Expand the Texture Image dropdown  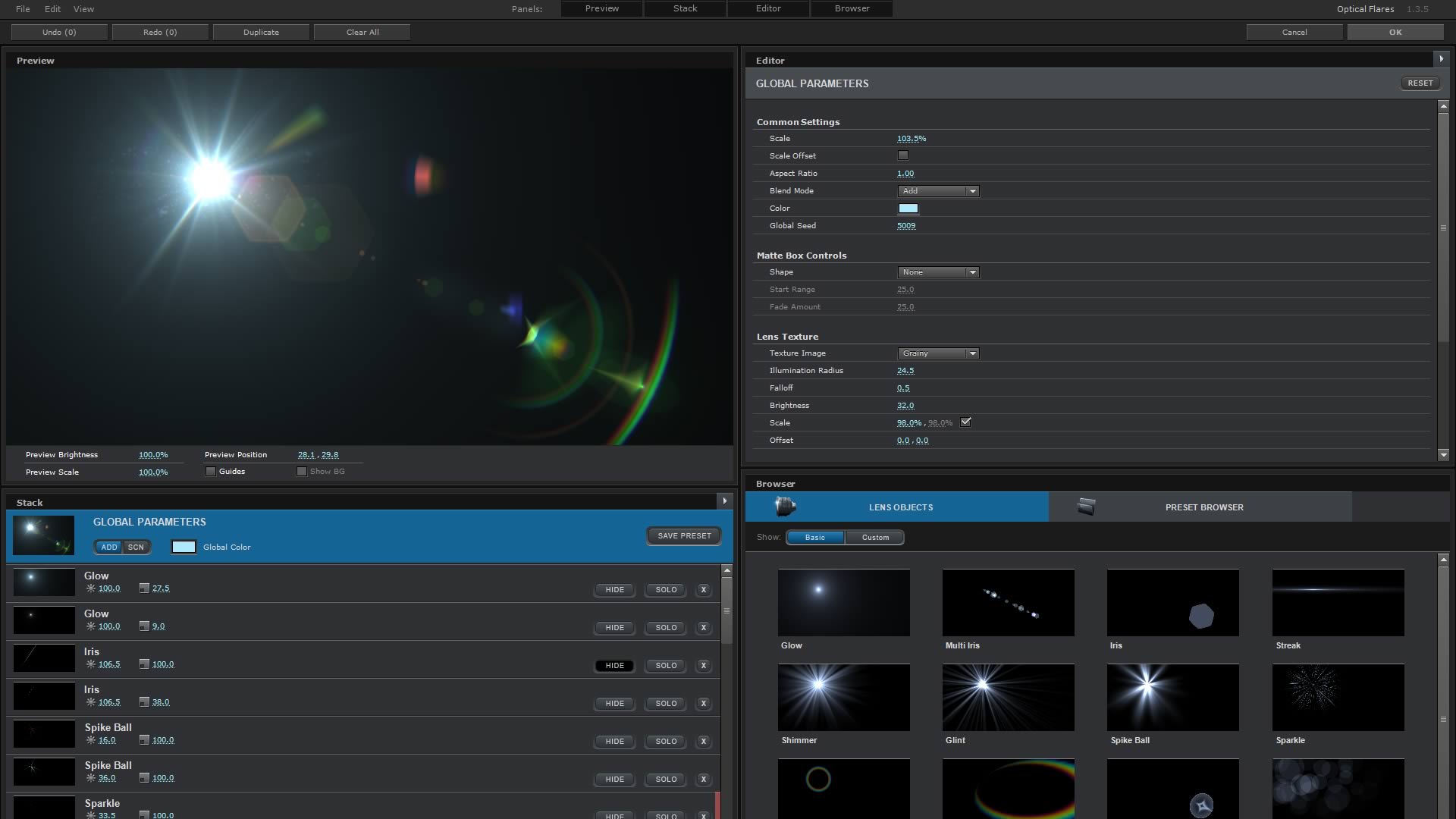click(938, 353)
